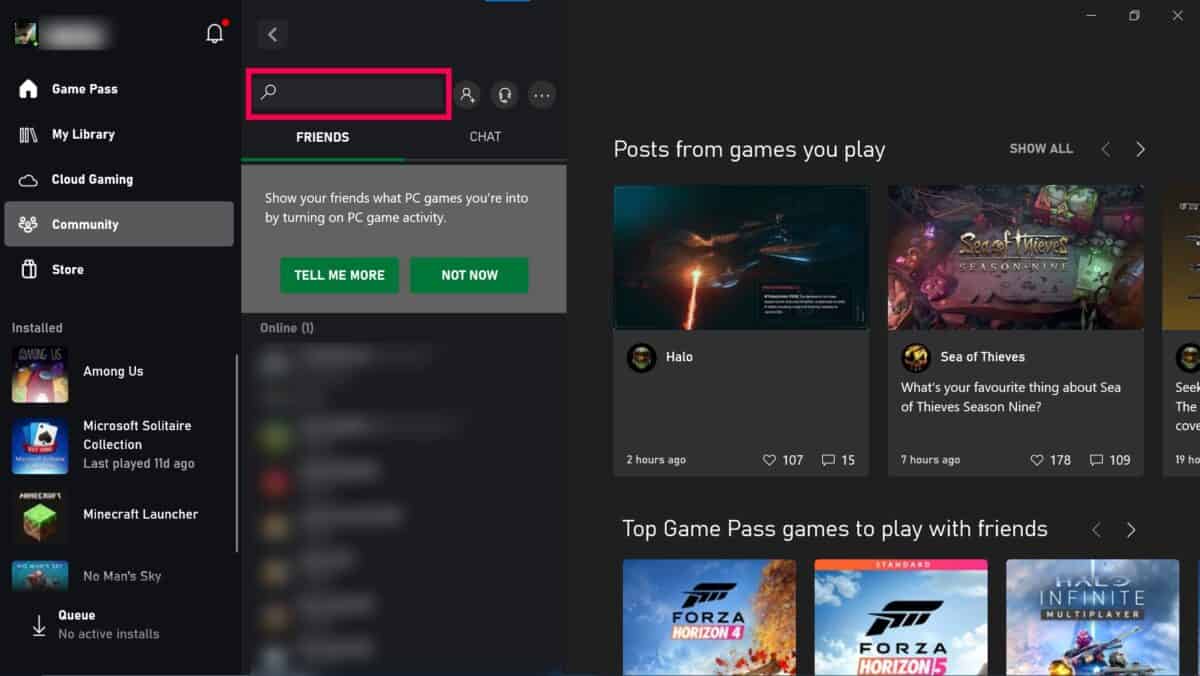Open the find people icon
This screenshot has width=1200, height=676.
(x=466, y=95)
